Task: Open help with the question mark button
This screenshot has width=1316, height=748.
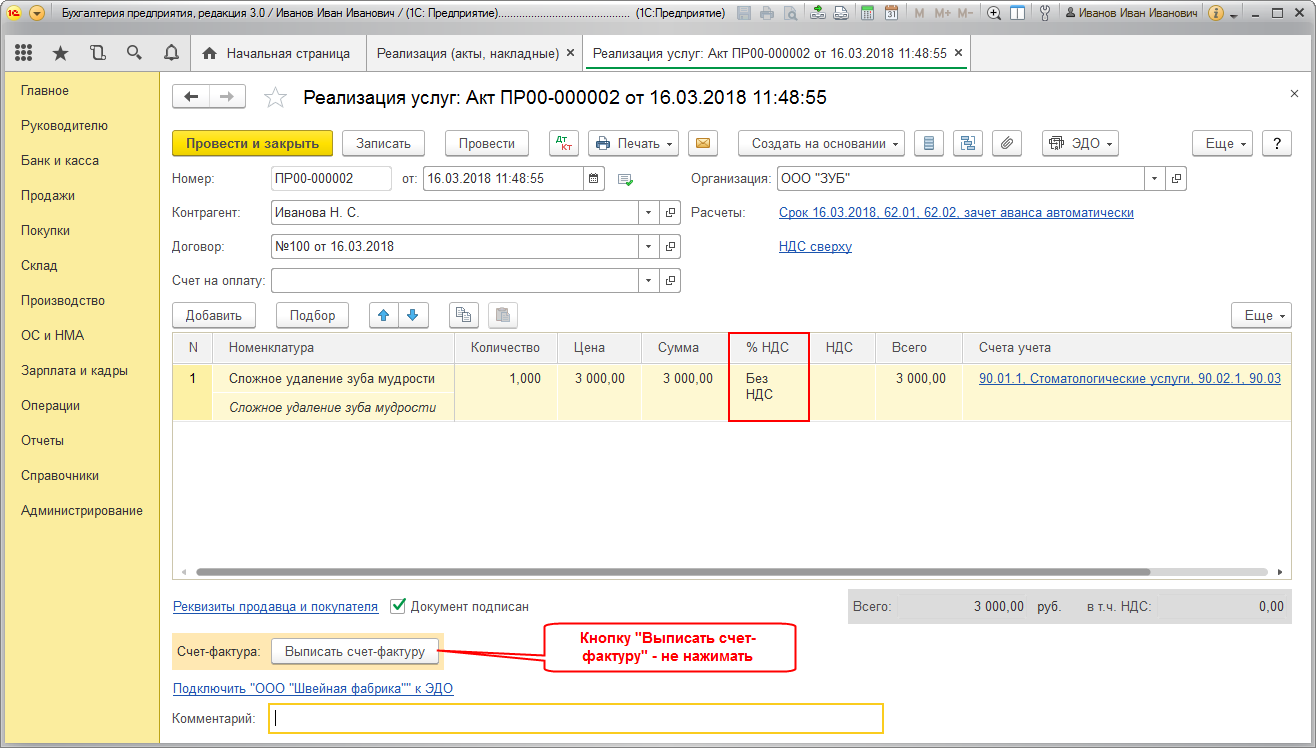Action: (1276, 143)
